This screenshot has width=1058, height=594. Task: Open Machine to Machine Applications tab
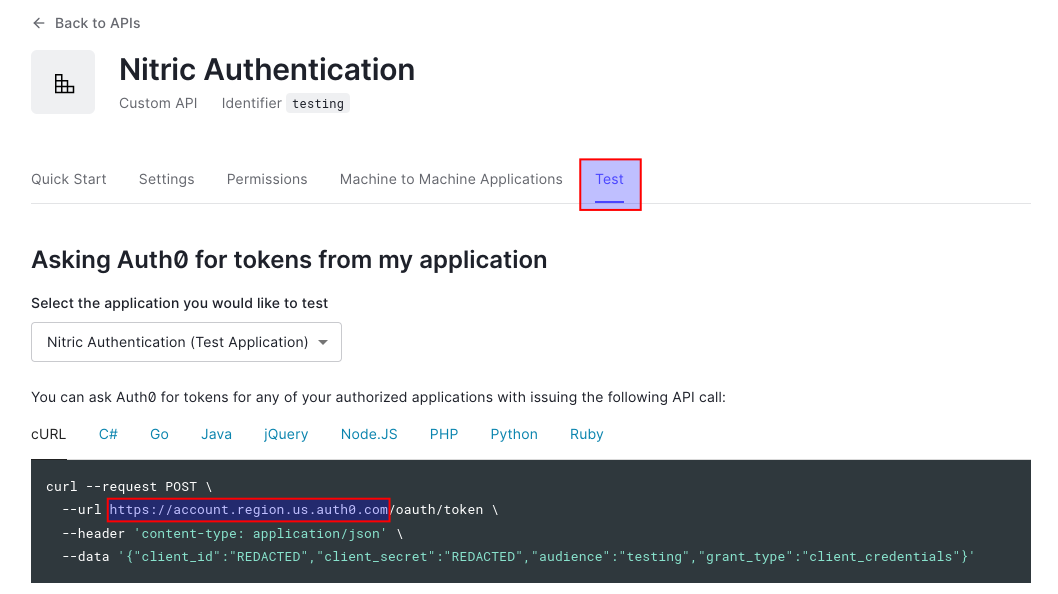pos(451,179)
